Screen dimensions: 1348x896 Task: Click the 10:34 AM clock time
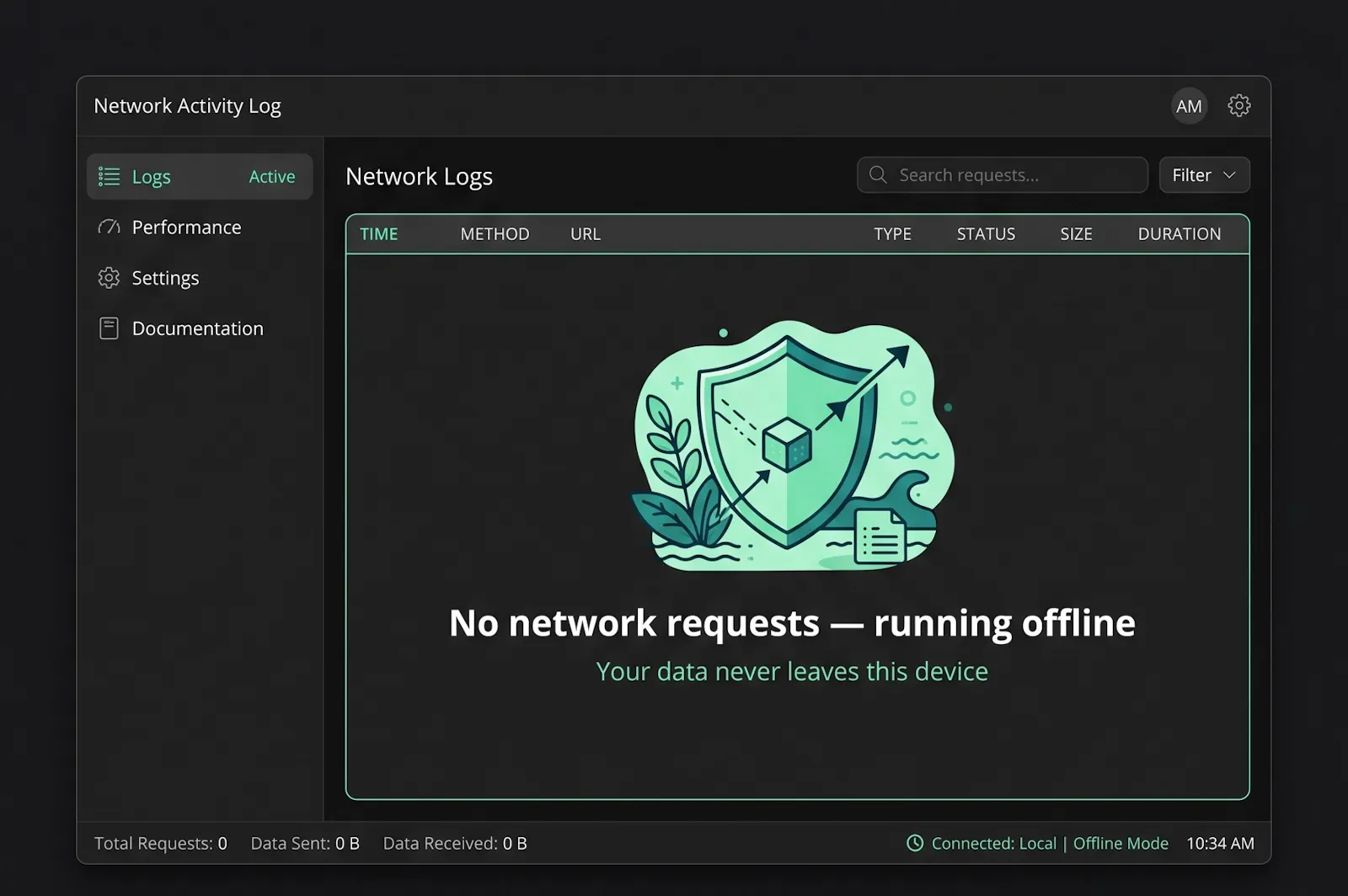pos(1220,843)
